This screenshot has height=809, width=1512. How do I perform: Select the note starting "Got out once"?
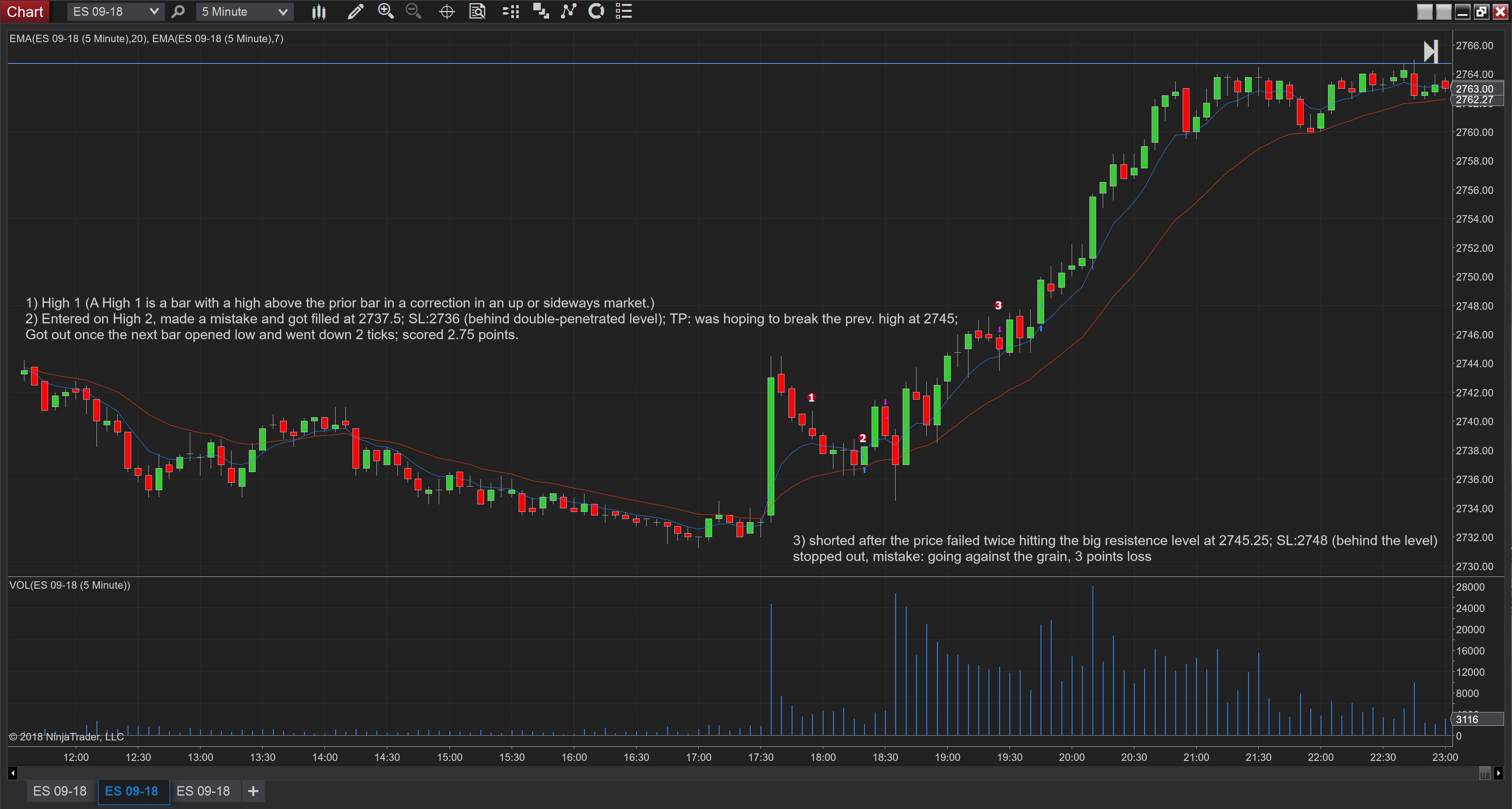(272, 335)
